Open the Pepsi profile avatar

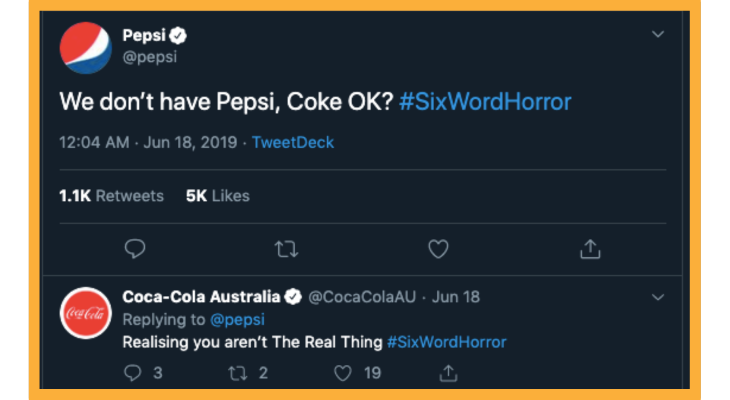pos(86,48)
